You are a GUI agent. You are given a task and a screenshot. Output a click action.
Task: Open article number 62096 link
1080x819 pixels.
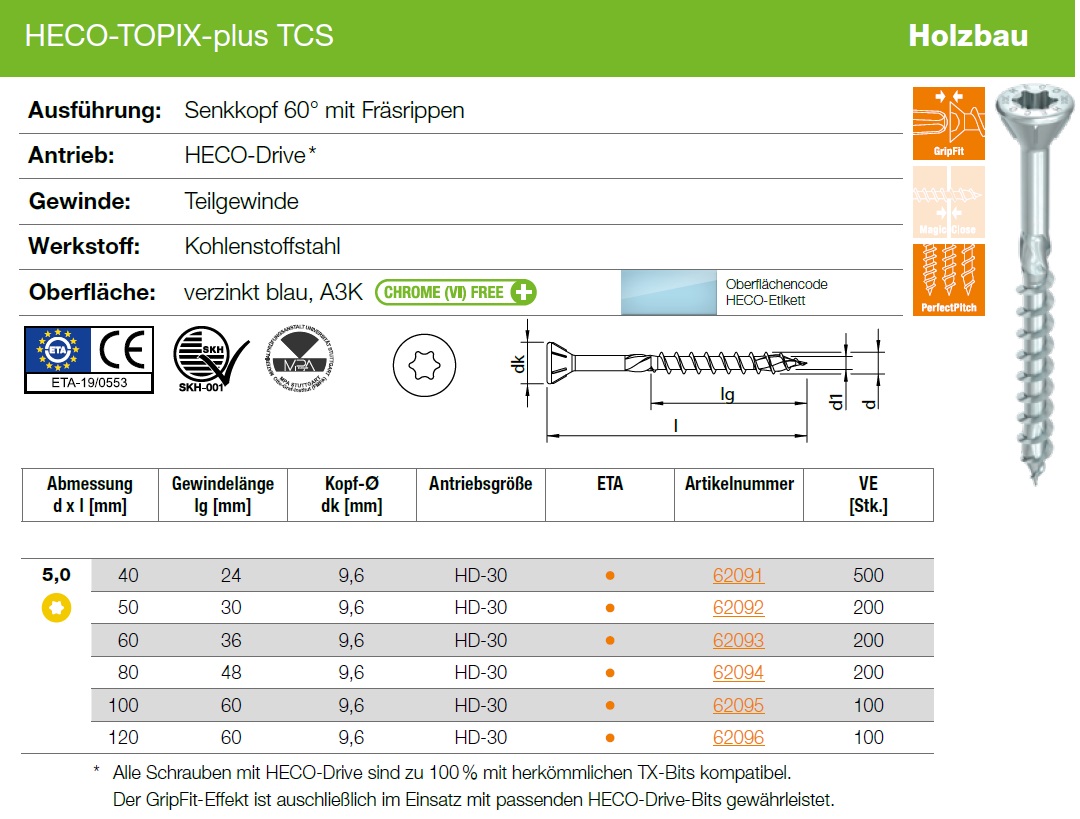coord(738,738)
